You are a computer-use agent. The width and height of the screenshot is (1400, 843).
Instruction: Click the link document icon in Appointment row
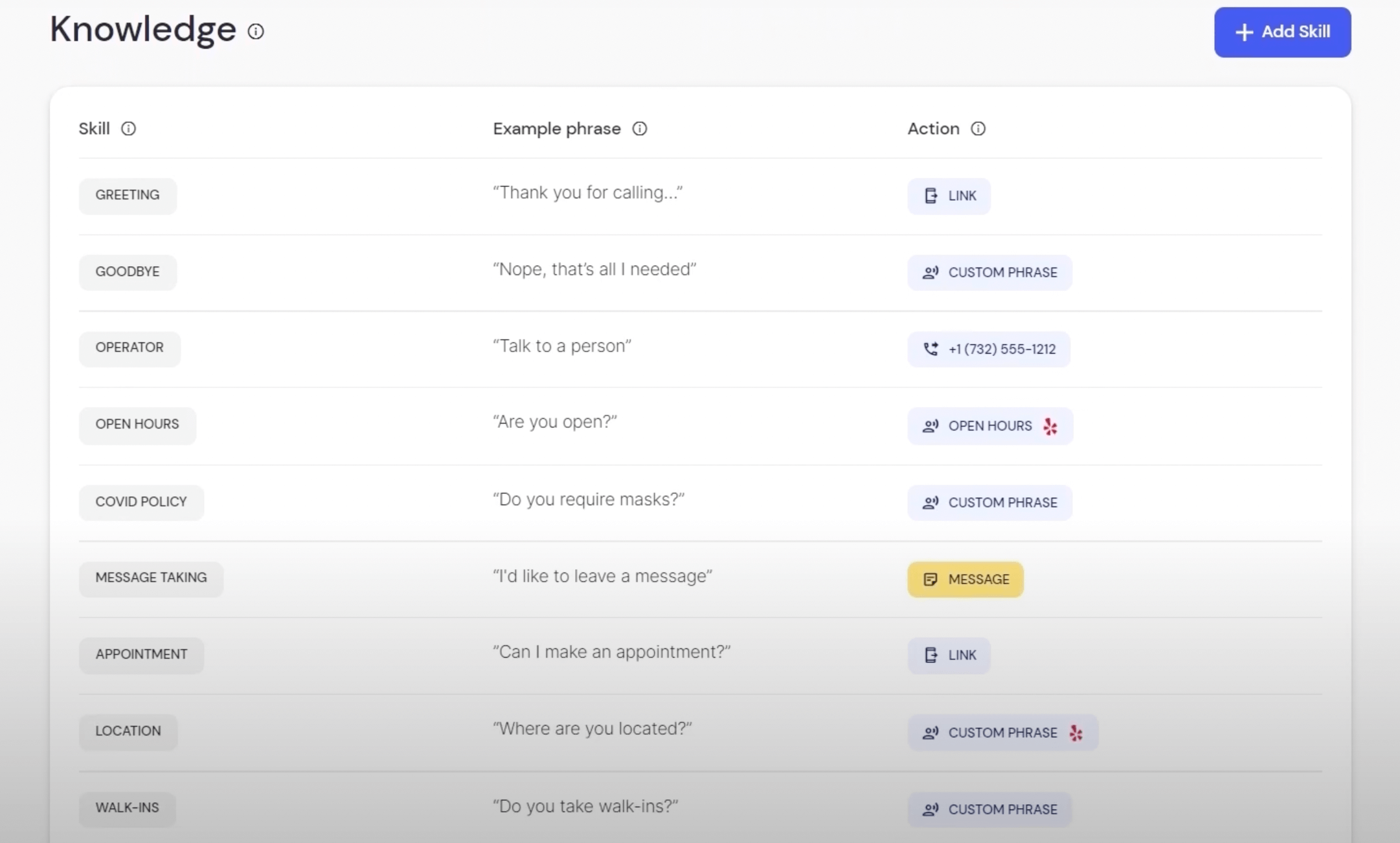point(931,655)
